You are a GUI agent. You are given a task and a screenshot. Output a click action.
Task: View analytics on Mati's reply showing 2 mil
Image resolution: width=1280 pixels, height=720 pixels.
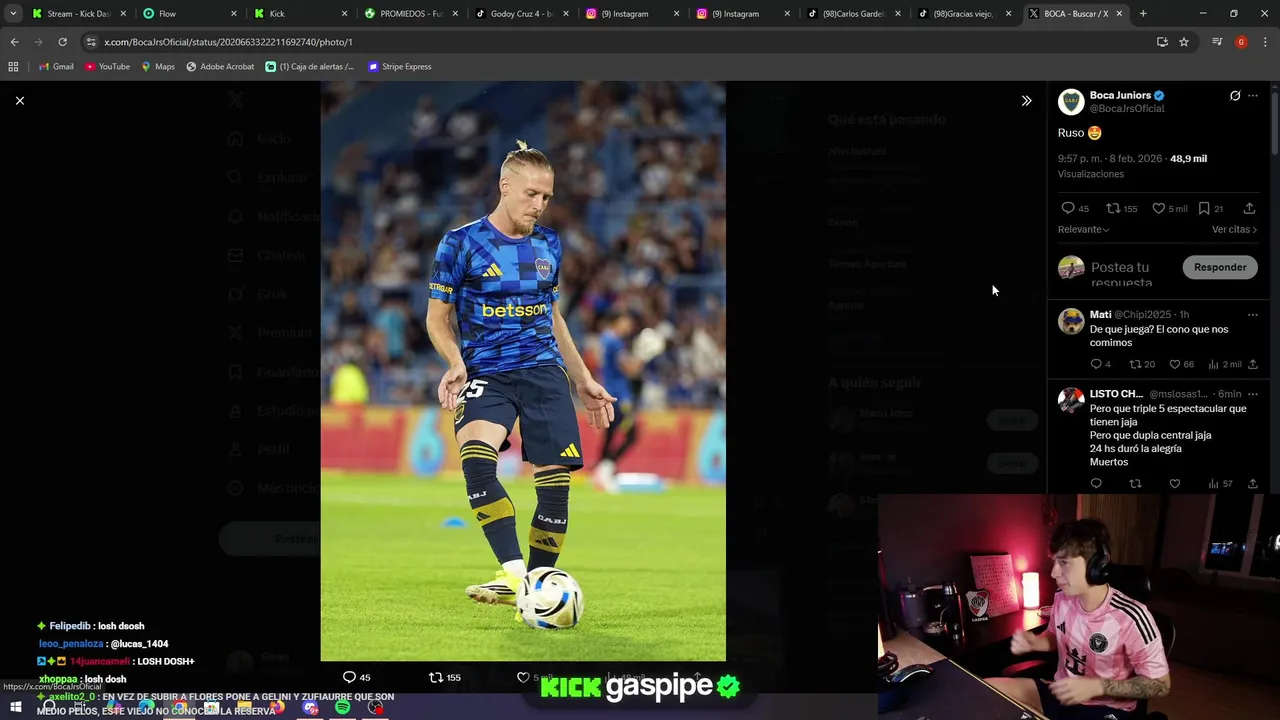pyautogui.click(x=1214, y=364)
